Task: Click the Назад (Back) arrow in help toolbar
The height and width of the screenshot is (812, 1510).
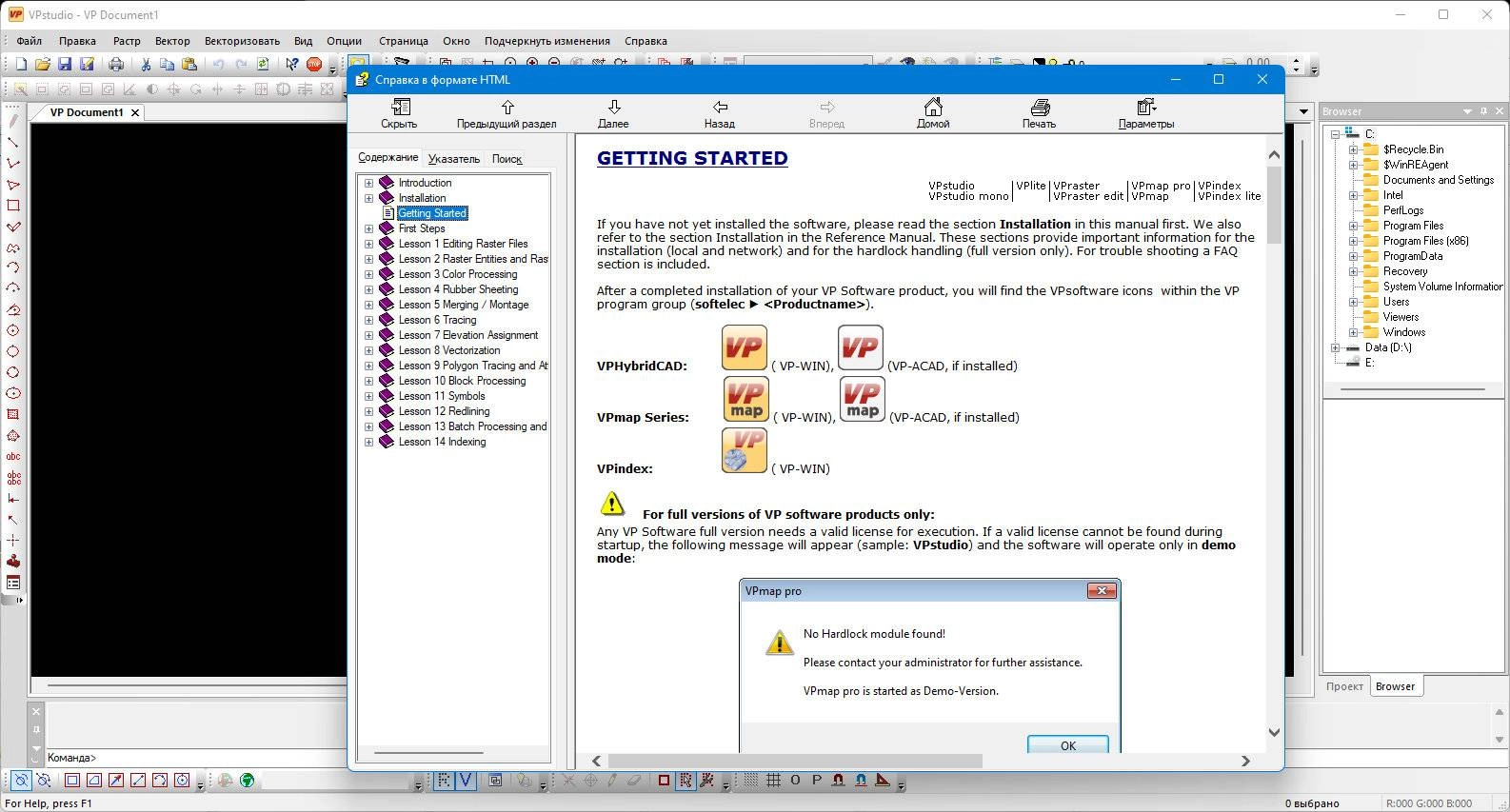Action: coord(720,112)
